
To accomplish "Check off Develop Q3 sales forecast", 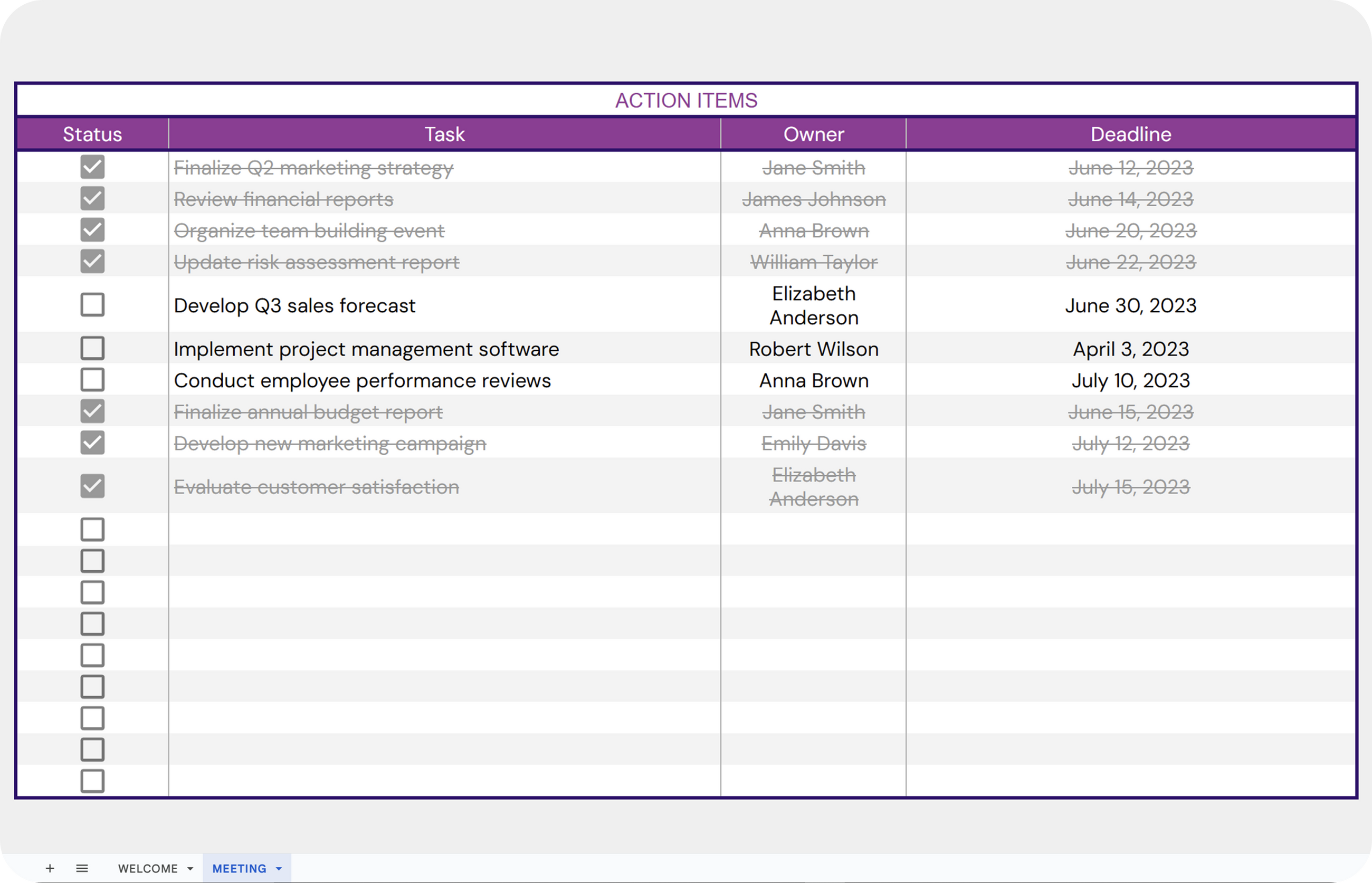I will tap(92, 304).
